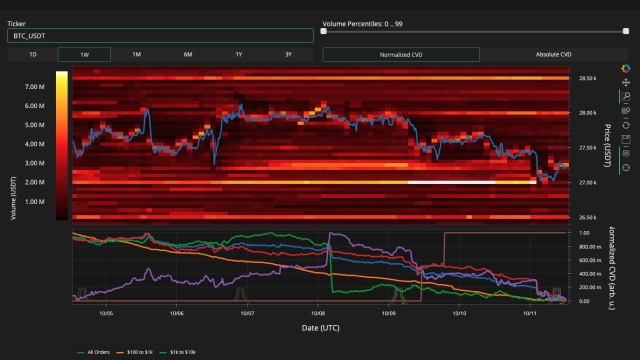Screen dimensions: 640x360
Task: Toggle the $1k to $10k legend line
Action: tap(178, 352)
